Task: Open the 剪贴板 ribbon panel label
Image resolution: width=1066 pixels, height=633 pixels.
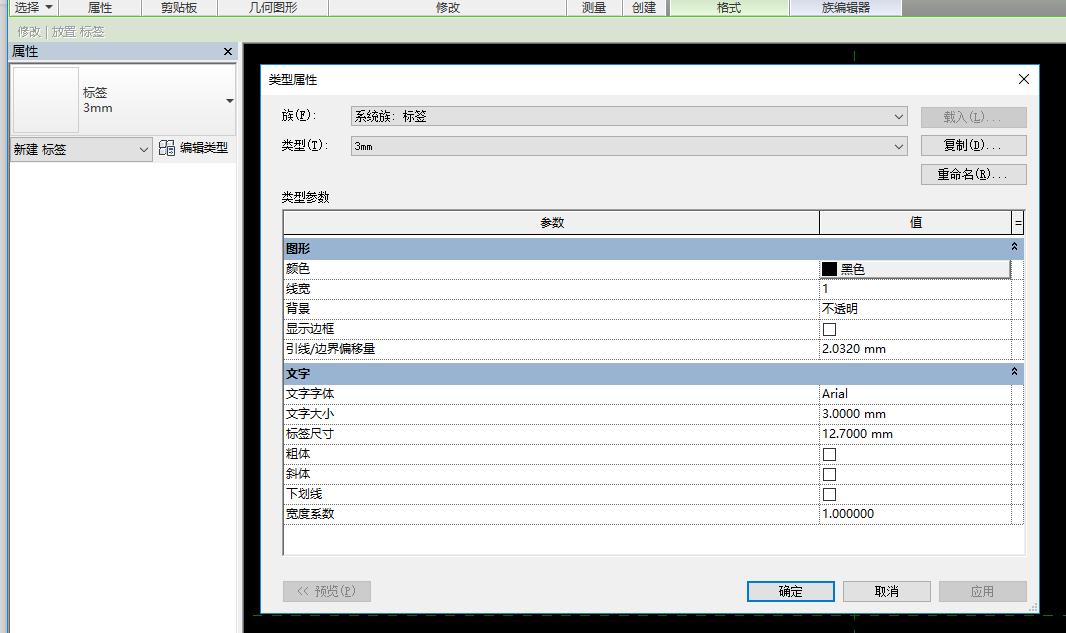Action: tap(179, 7)
